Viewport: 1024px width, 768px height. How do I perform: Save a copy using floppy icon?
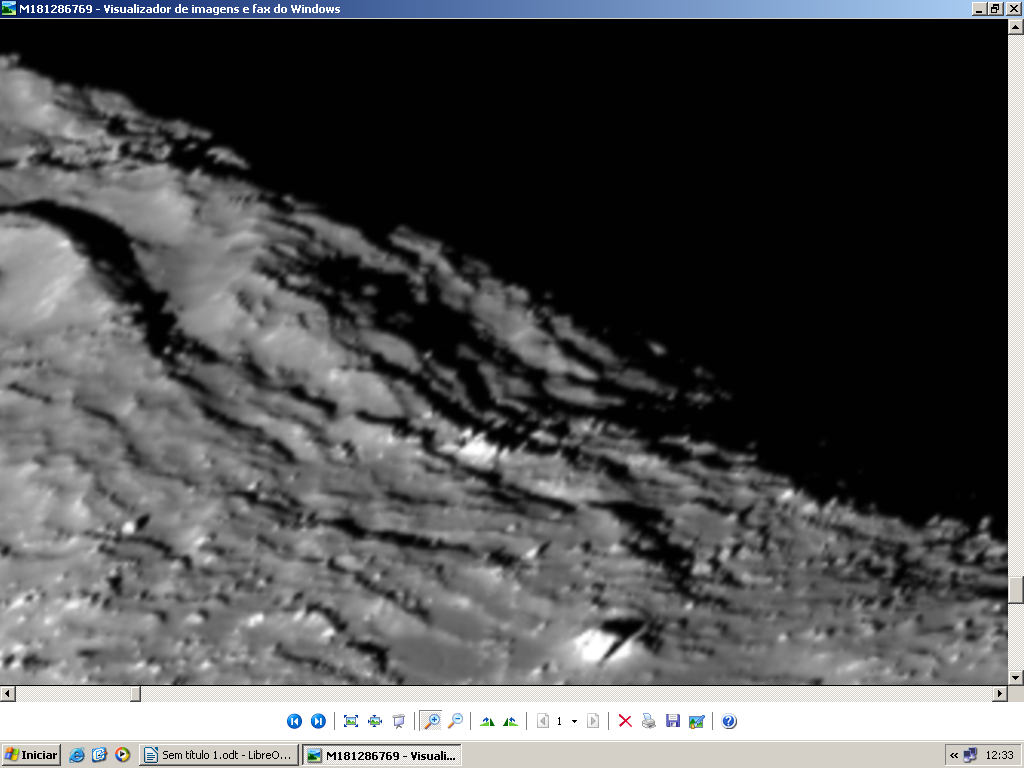point(673,721)
